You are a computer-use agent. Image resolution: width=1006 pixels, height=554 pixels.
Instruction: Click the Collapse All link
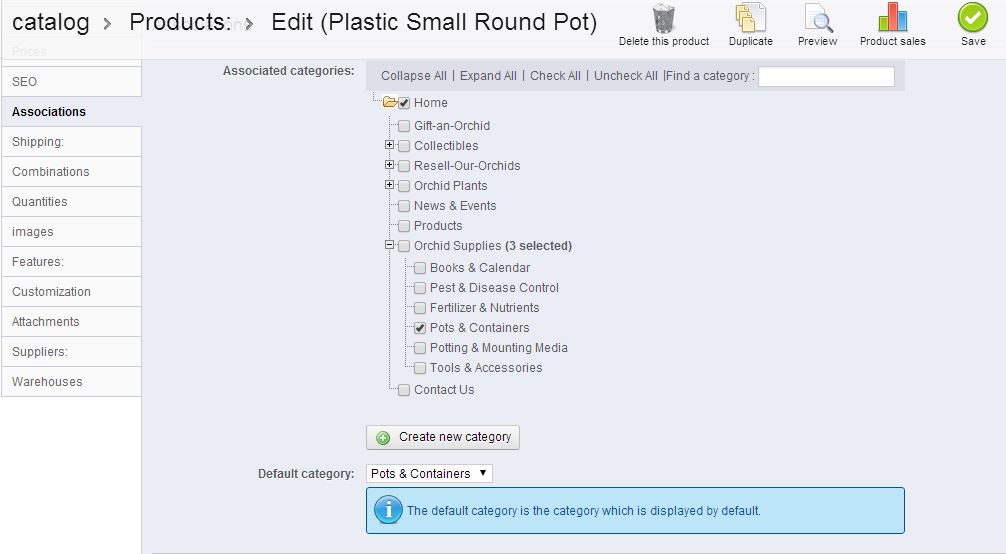[x=413, y=76]
